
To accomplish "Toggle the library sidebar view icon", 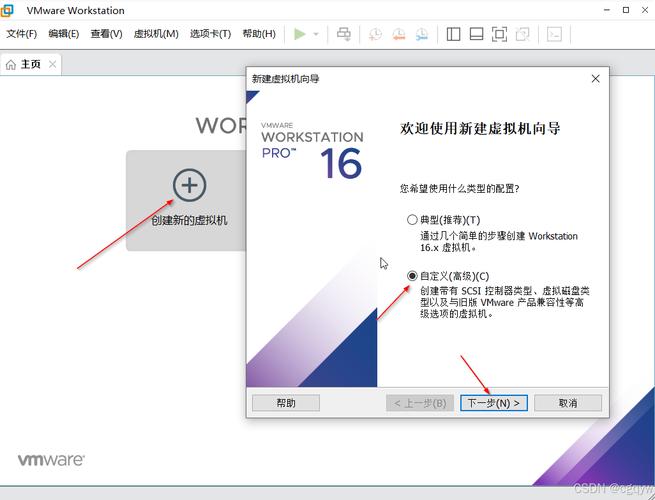I will click(x=453, y=34).
